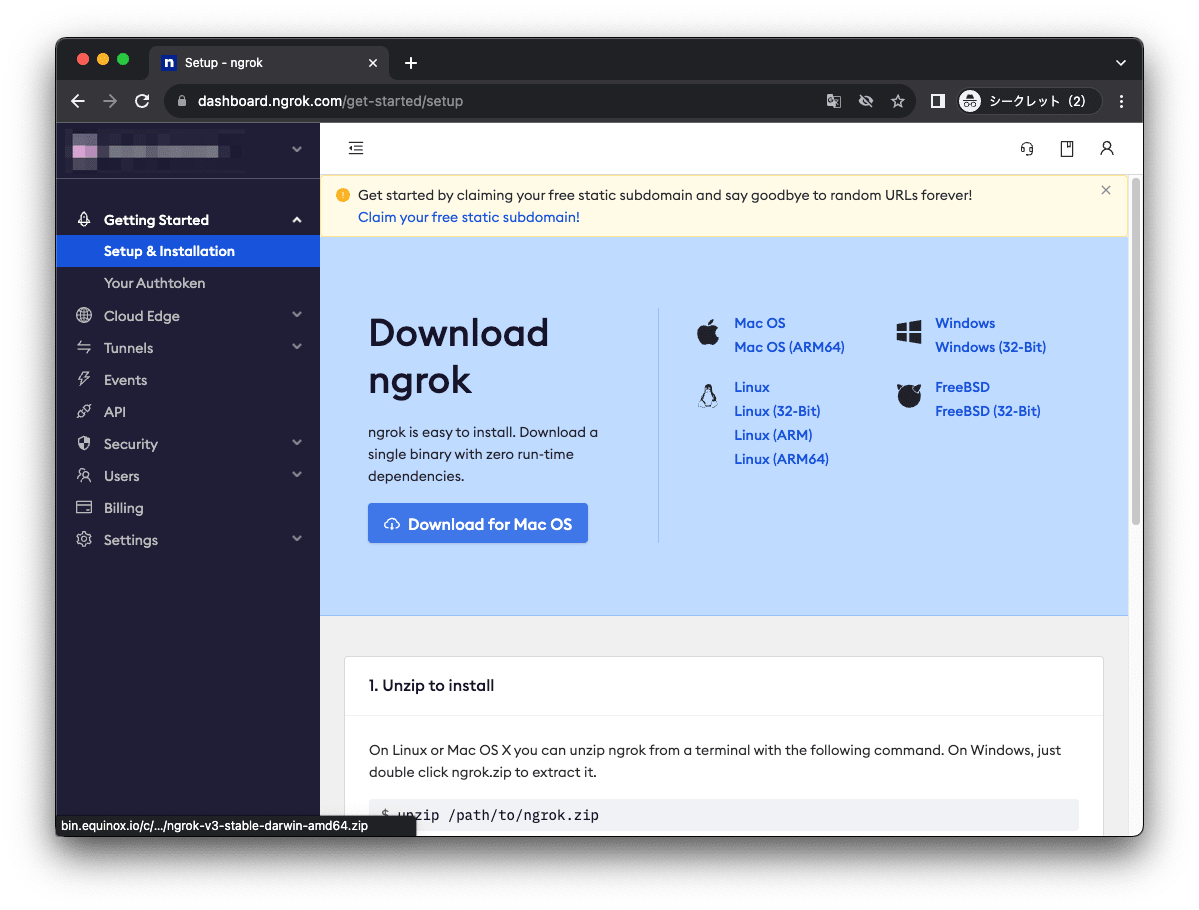Click 'Claim your free static subdomain!' link
This screenshot has height=910, width=1199.
click(469, 217)
